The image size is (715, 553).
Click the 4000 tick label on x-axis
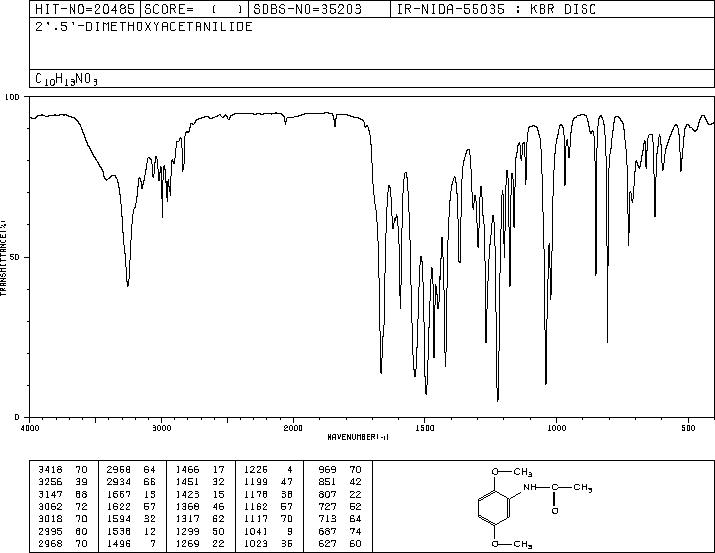[x=30, y=428]
